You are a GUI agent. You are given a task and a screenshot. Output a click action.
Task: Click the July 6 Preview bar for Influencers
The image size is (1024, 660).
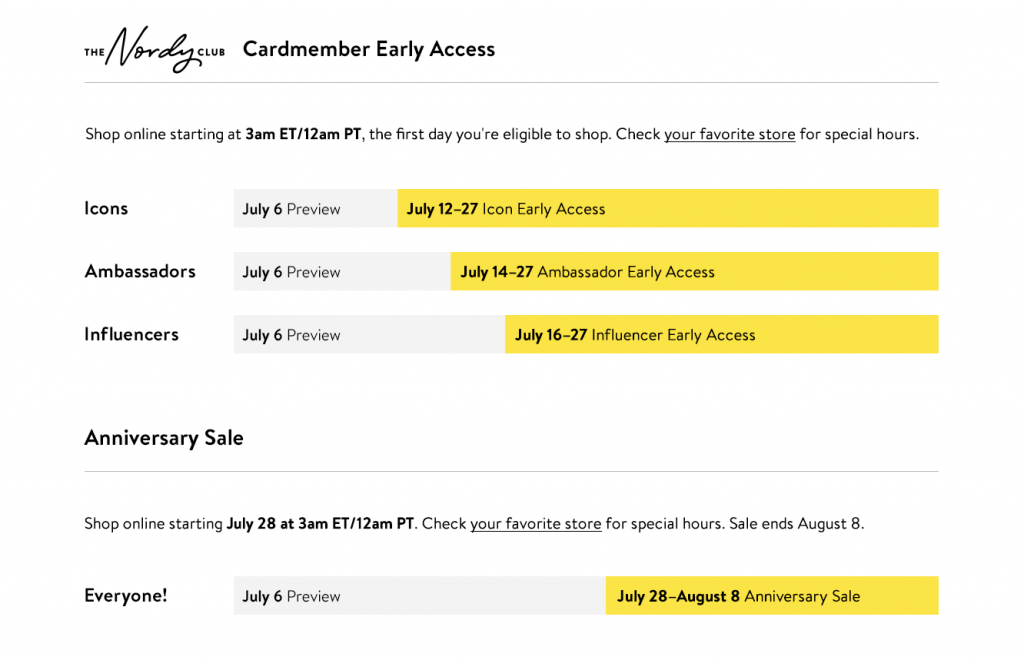pyautogui.click(x=370, y=334)
